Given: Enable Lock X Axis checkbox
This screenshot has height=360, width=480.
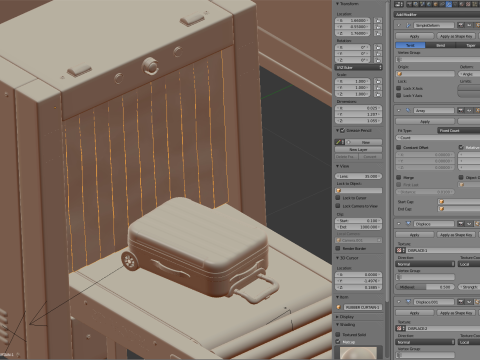Looking at the screenshot, I should click(399, 88).
